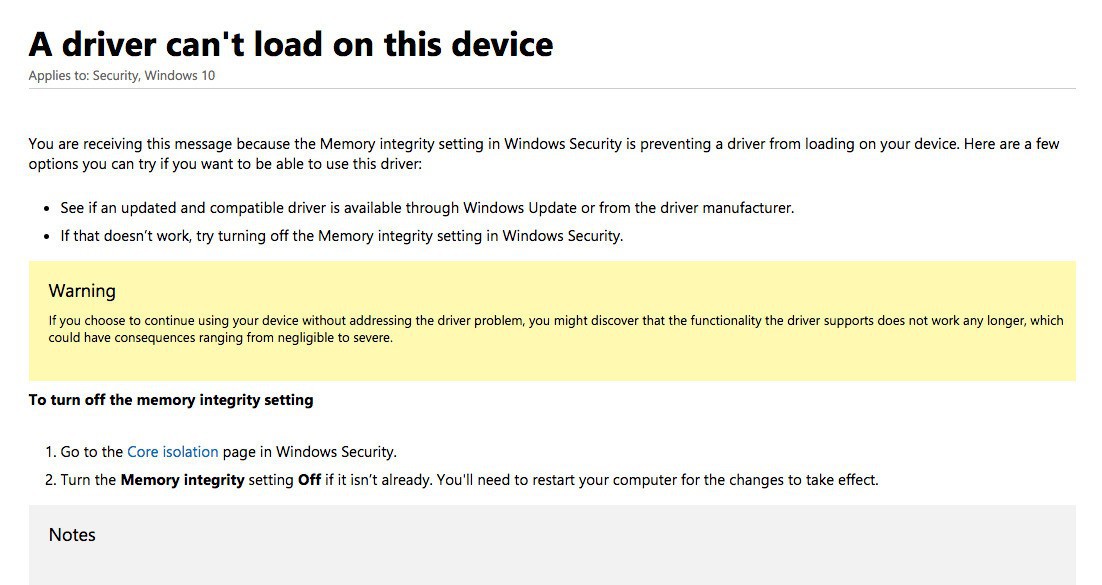The height and width of the screenshot is (585, 1102).
Task: Click the Notes heading
Action: (72, 535)
